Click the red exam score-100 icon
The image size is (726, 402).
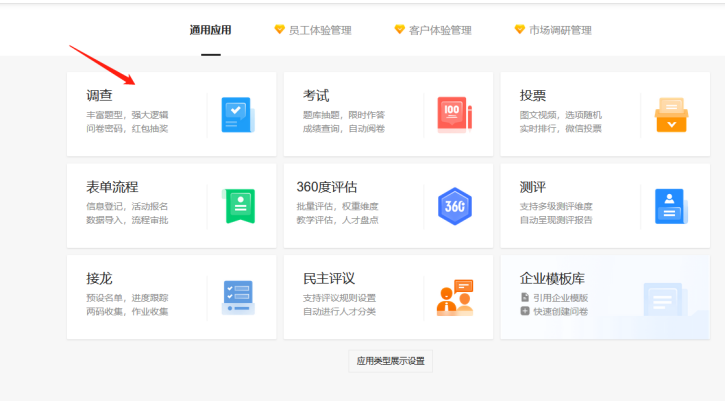455,115
